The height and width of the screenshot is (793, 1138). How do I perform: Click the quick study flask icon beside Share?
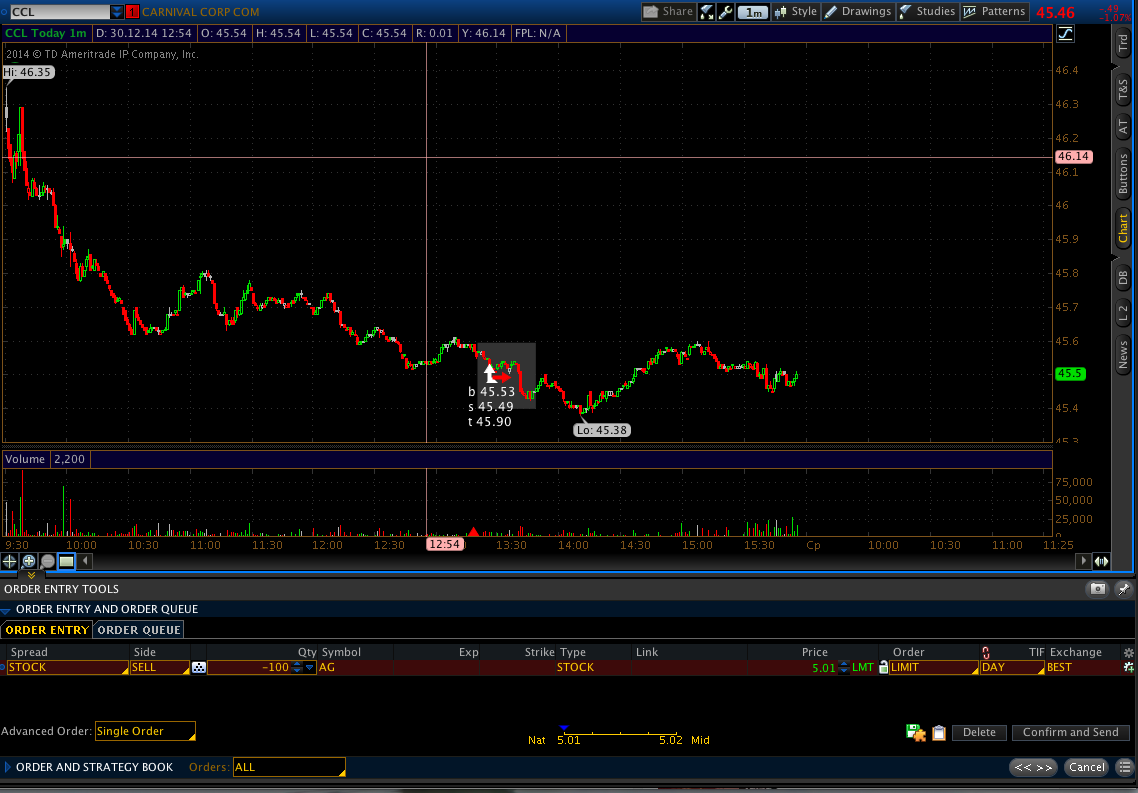[x=706, y=12]
